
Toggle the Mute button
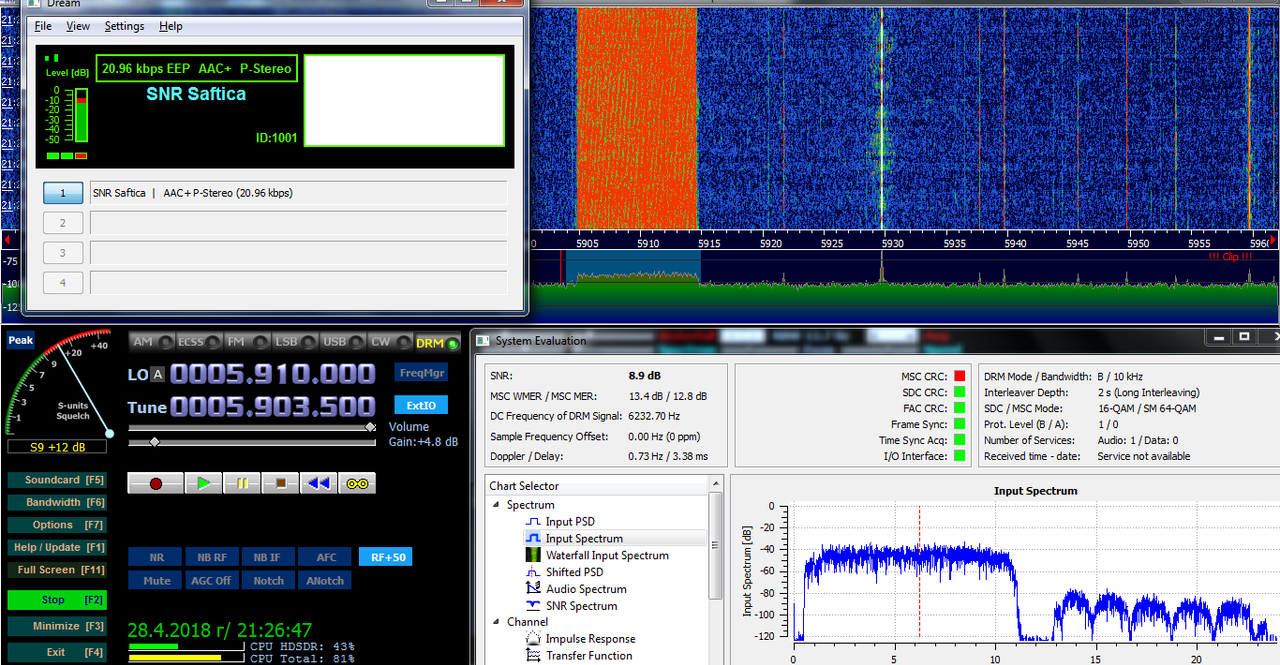(157, 580)
